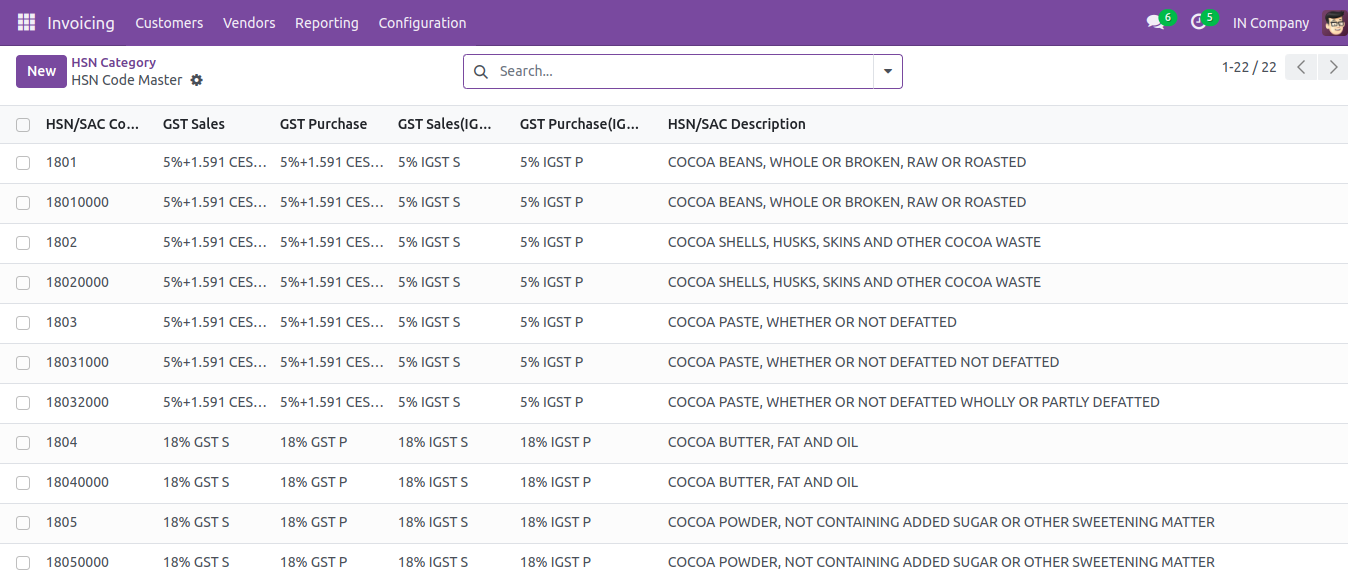Image resolution: width=1348 pixels, height=578 pixels.
Task: Toggle the select-all header checkbox
Action: (x=23, y=125)
